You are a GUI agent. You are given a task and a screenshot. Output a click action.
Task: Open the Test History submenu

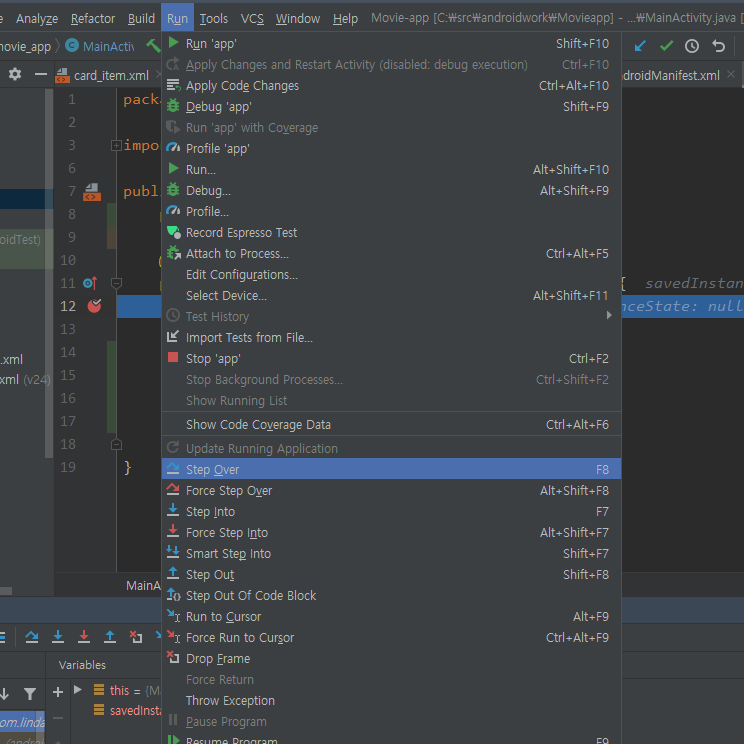391,316
